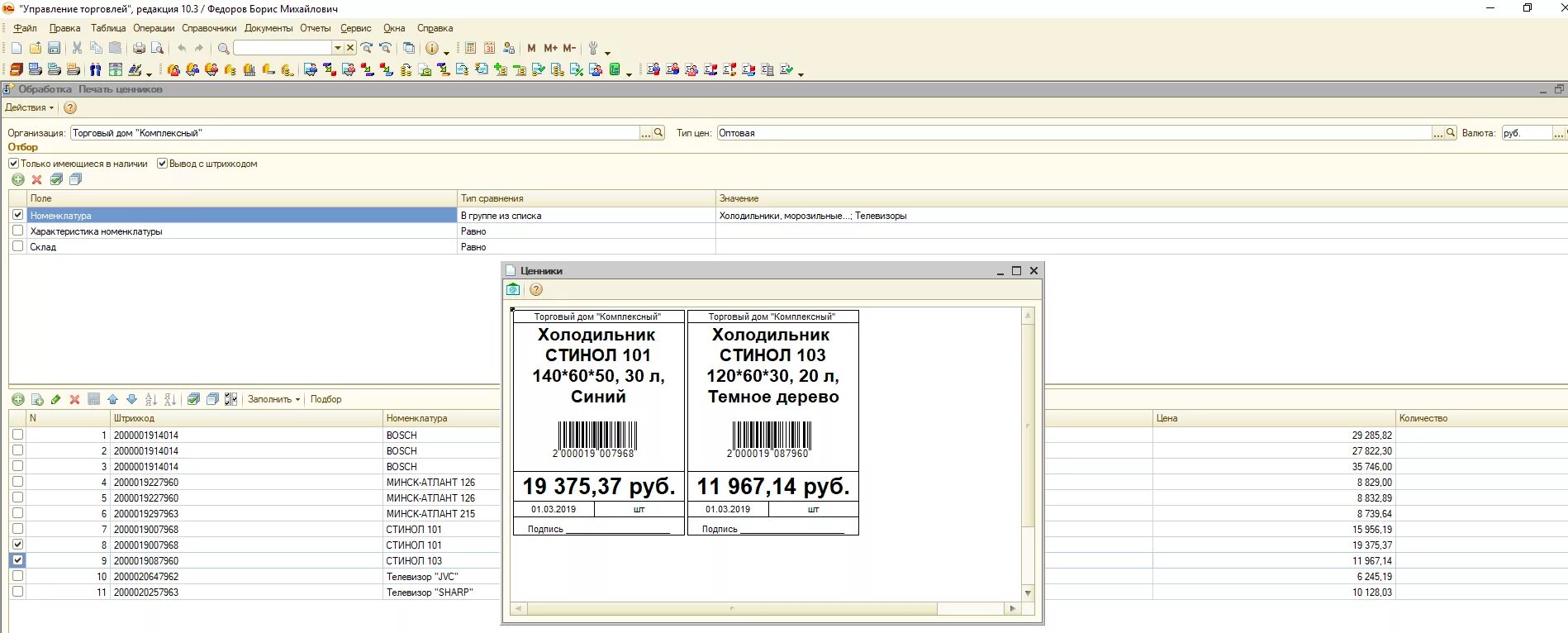Add filter row with green plus icon
The height and width of the screenshot is (633, 1568).
tap(18, 179)
